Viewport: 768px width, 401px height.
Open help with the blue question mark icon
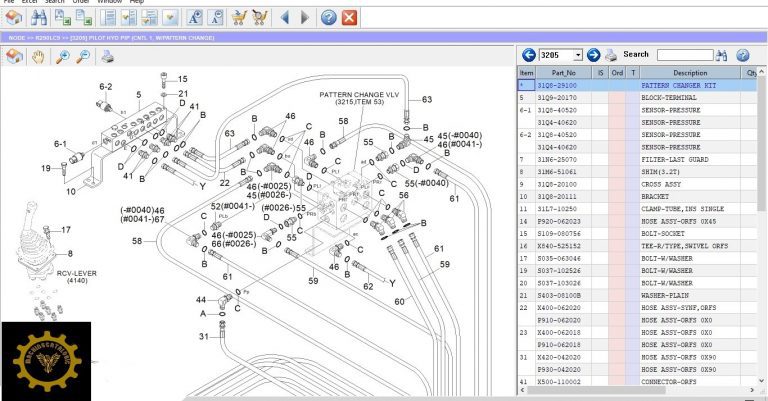tap(328, 17)
